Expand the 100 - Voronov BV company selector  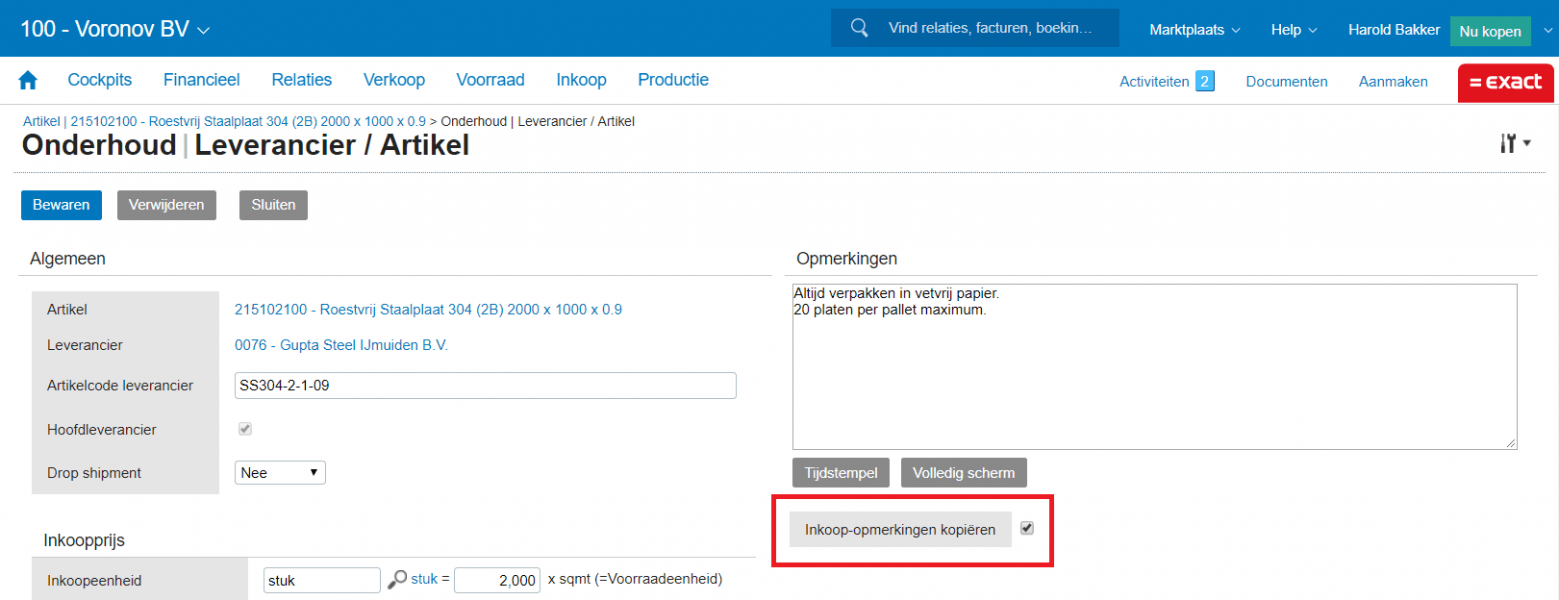coord(115,30)
